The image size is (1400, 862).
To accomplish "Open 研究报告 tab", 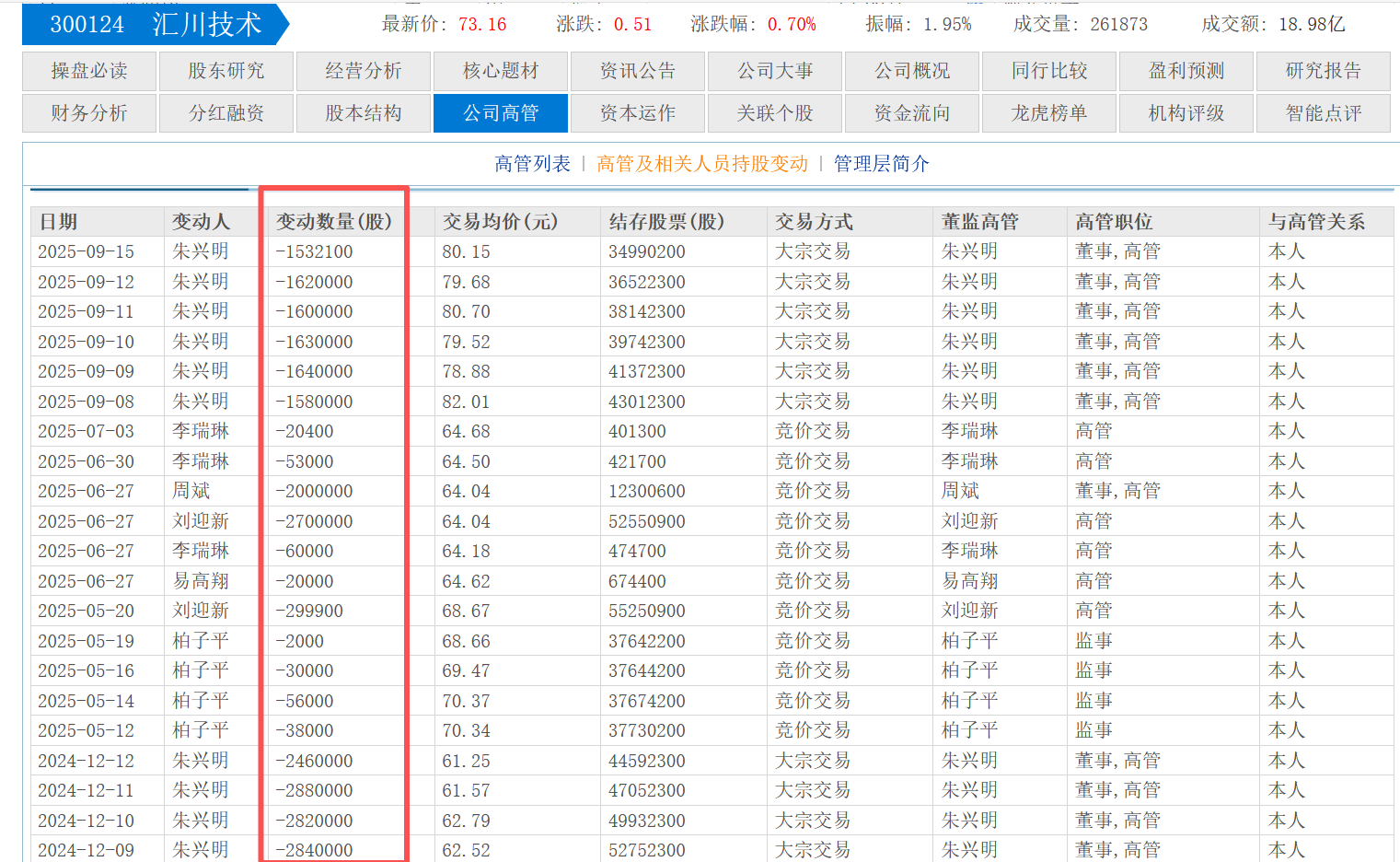I will (x=1324, y=71).
